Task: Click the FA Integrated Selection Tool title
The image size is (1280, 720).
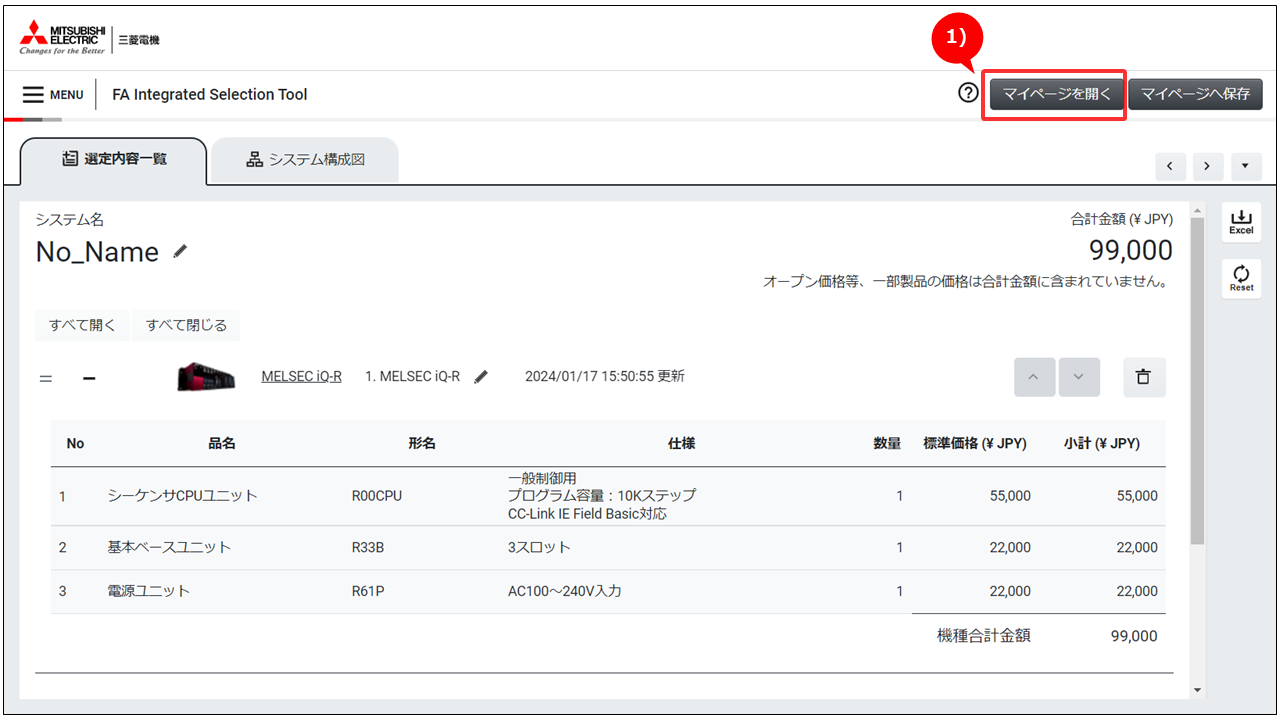Action: click(210, 95)
